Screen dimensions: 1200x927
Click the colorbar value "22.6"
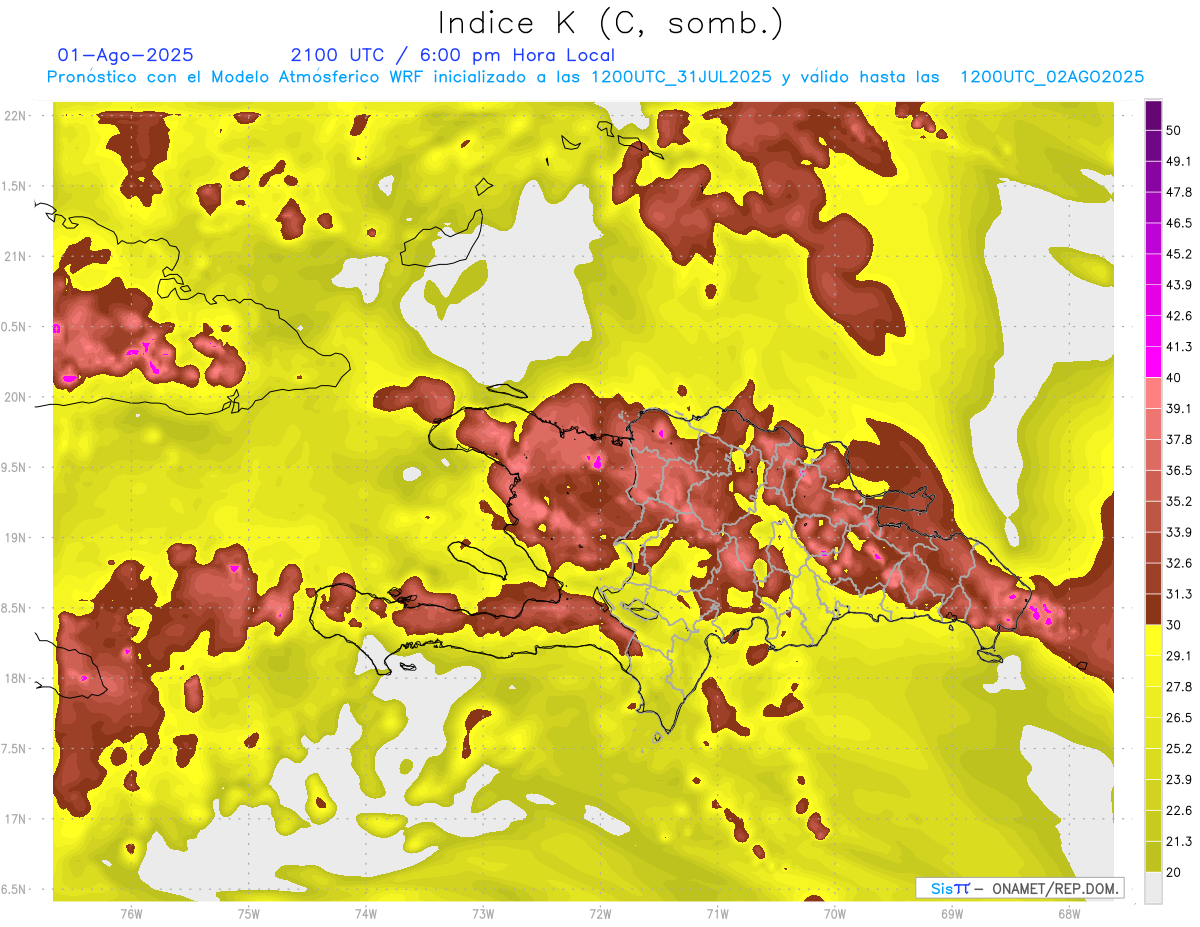click(1179, 810)
